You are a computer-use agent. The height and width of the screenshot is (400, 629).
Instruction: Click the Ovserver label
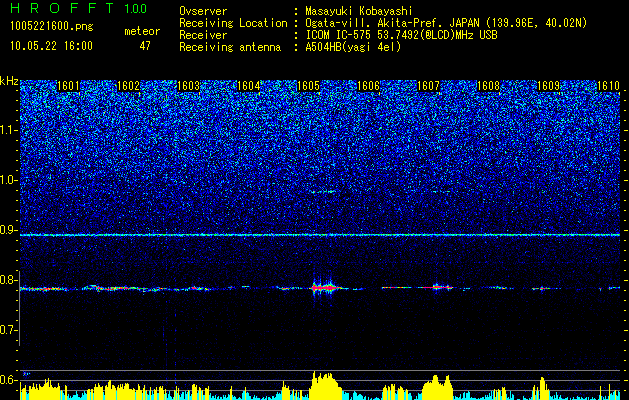(203, 11)
